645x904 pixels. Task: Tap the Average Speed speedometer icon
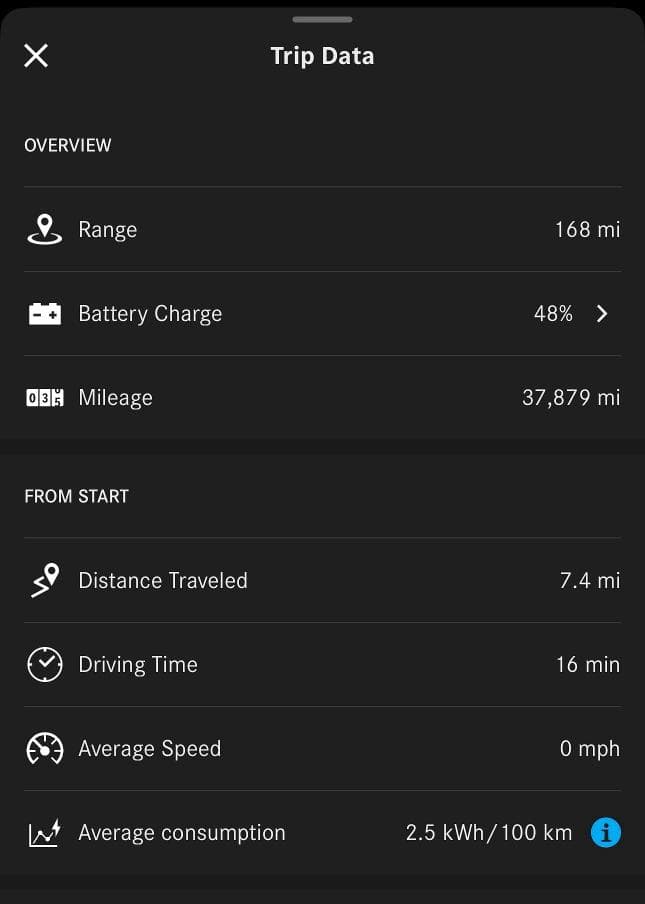45,748
